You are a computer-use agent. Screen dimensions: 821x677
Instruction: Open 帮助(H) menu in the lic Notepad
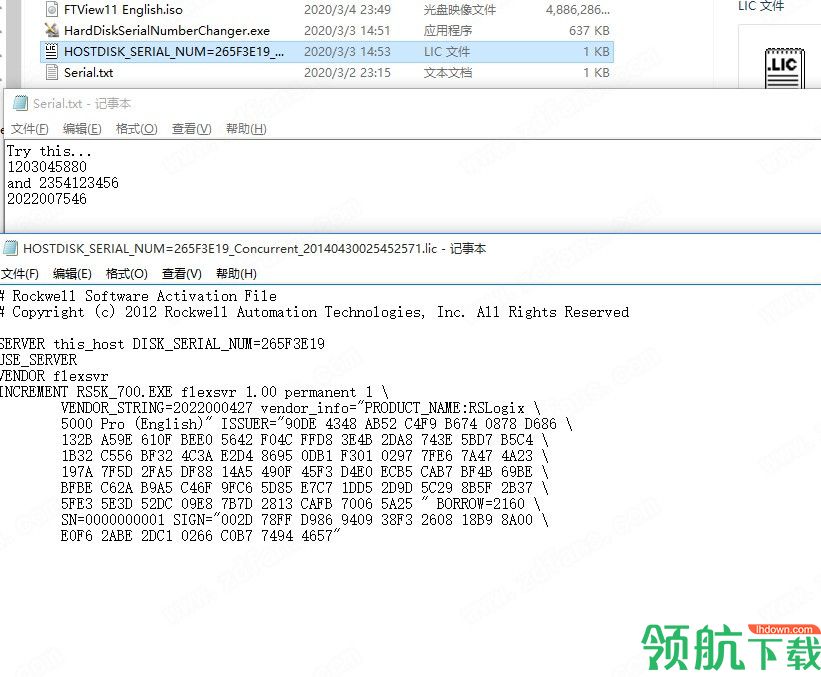click(x=236, y=274)
